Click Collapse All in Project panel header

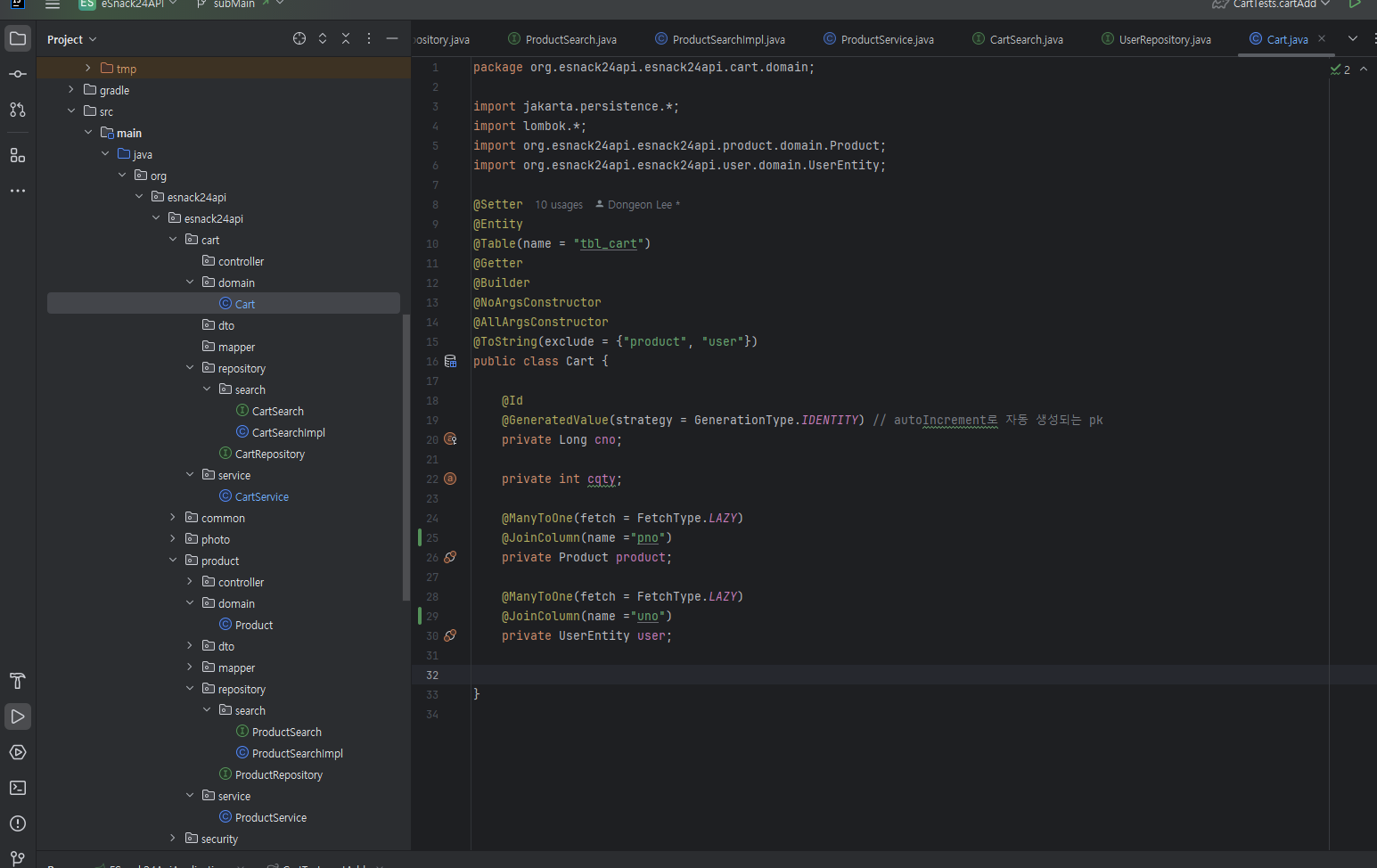point(346,38)
